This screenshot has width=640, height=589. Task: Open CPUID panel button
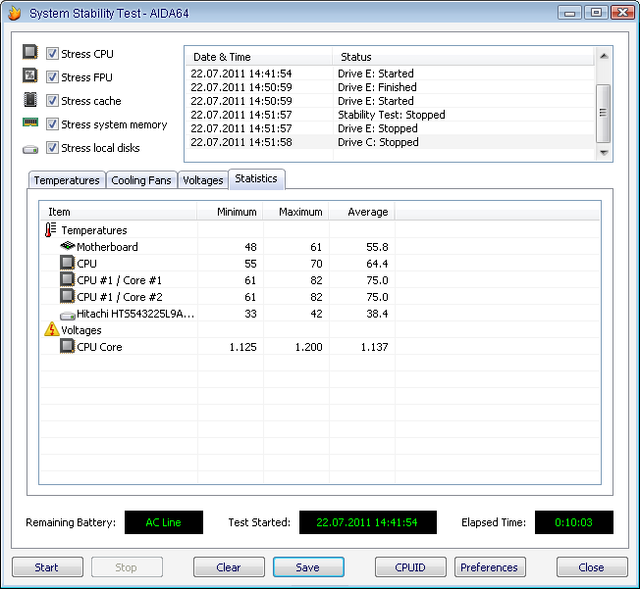410,567
